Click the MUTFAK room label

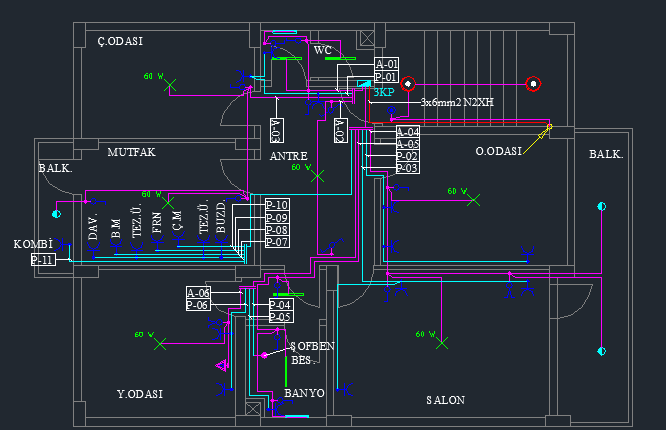(x=132, y=152)
